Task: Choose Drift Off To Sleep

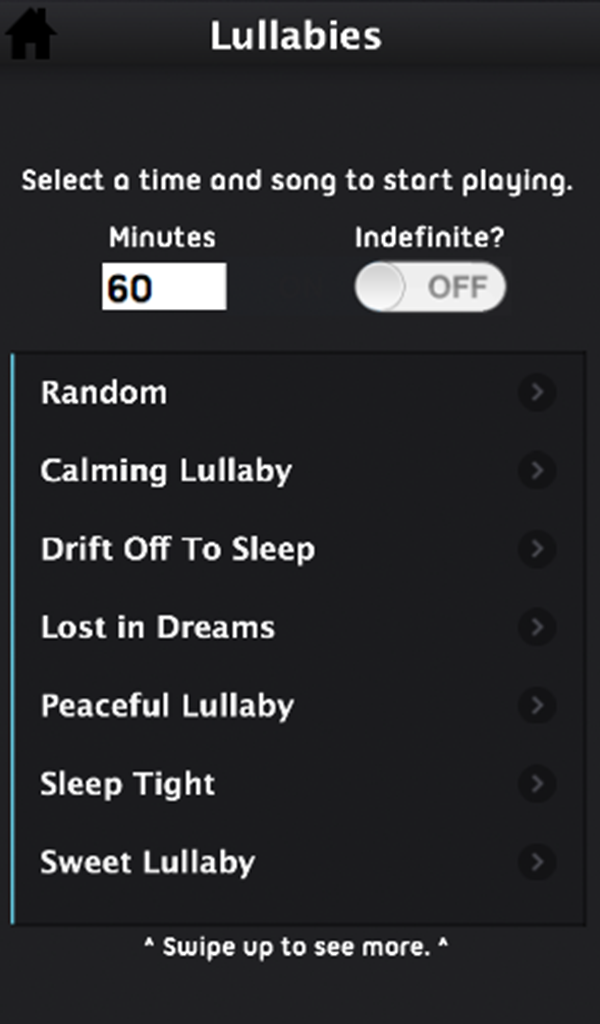Action: (178, 549)
